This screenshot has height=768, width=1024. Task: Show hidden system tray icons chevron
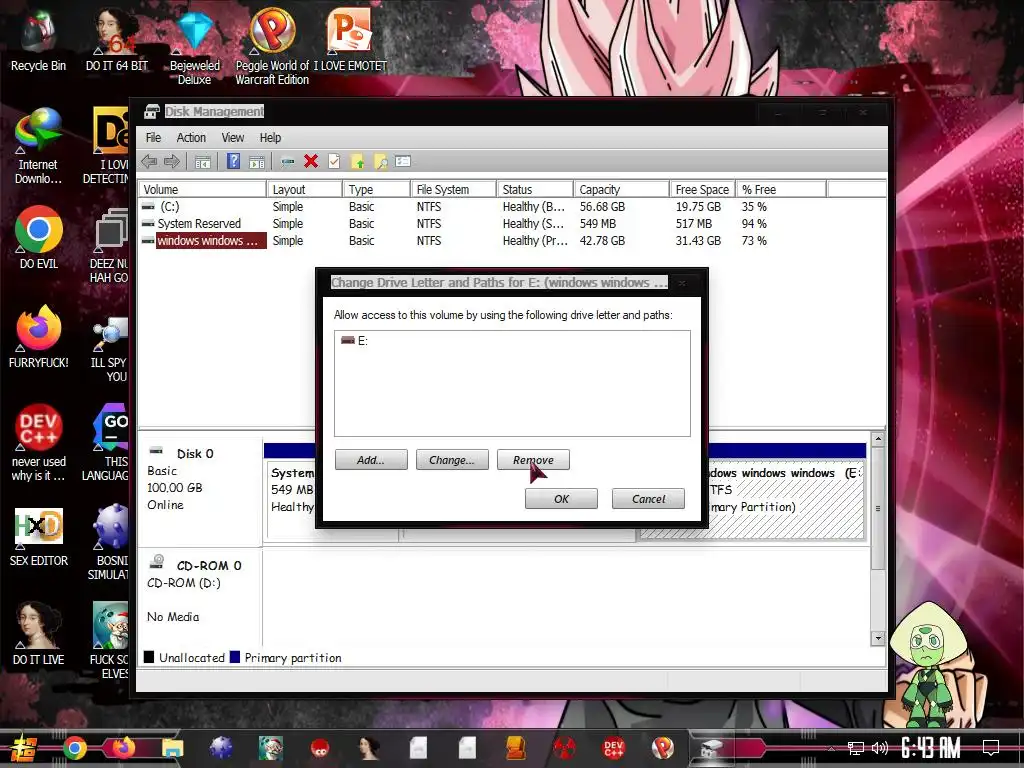[x=831, y=748]
